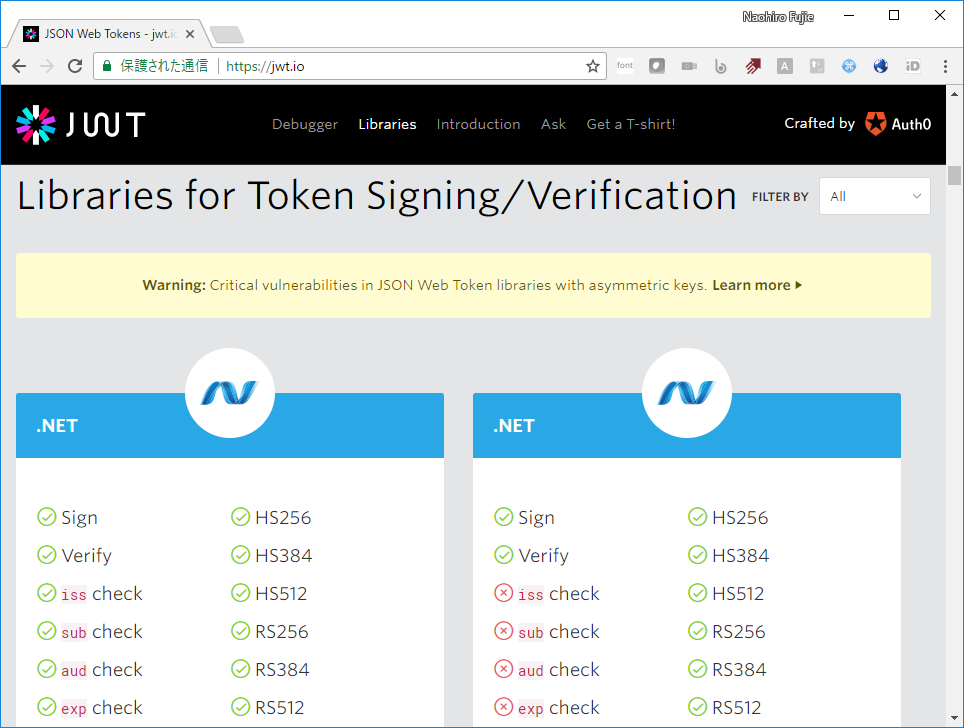Open the Filter By dropdown
This screenshot has width=964, height=728.
pyautogui.click(x=874, y=196)
